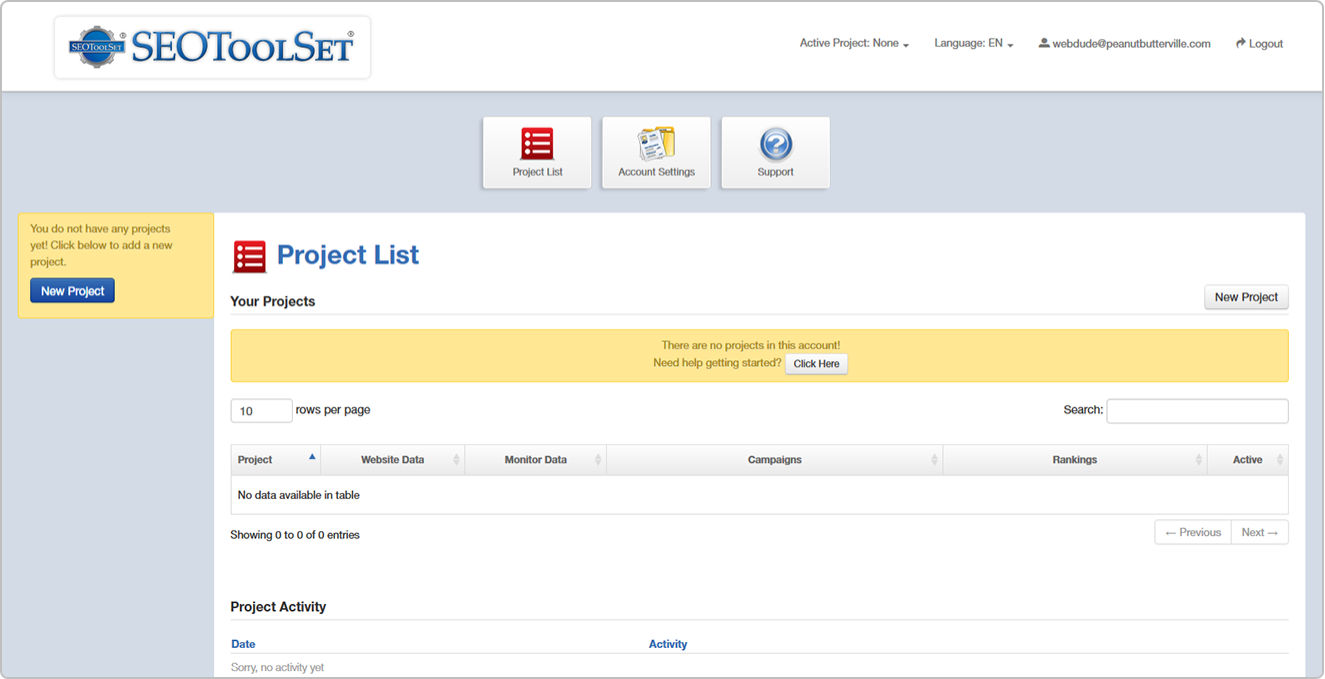Sort table by Campaigns column

click(x=774, y=460)
